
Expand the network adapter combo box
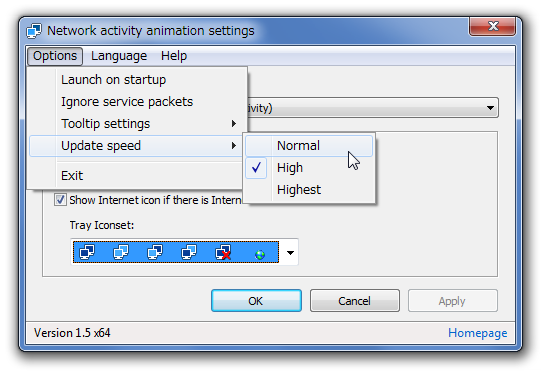tap(490, 108)
